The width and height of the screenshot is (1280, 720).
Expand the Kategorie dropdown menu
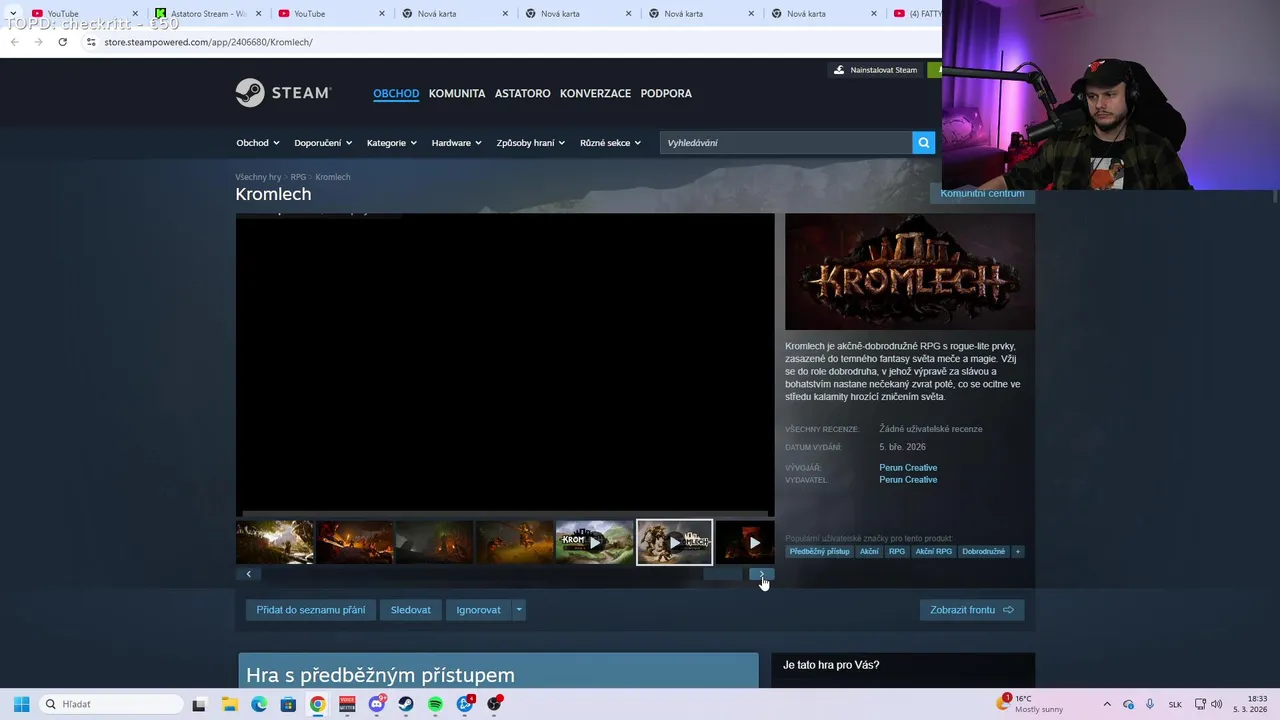391,143
